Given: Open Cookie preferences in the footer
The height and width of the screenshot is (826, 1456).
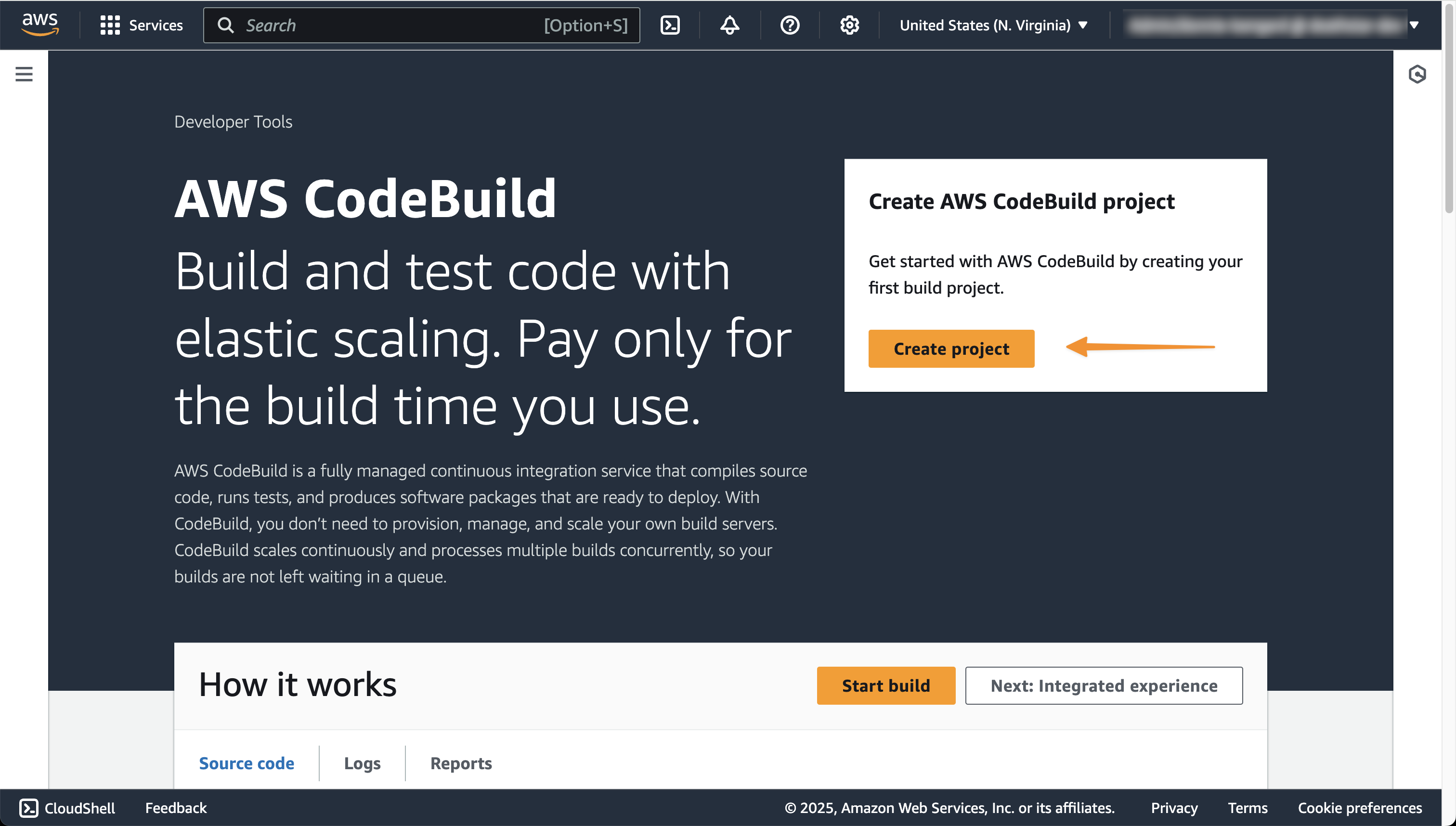Looking at the screenshot, I should (x=1360, y=808).
